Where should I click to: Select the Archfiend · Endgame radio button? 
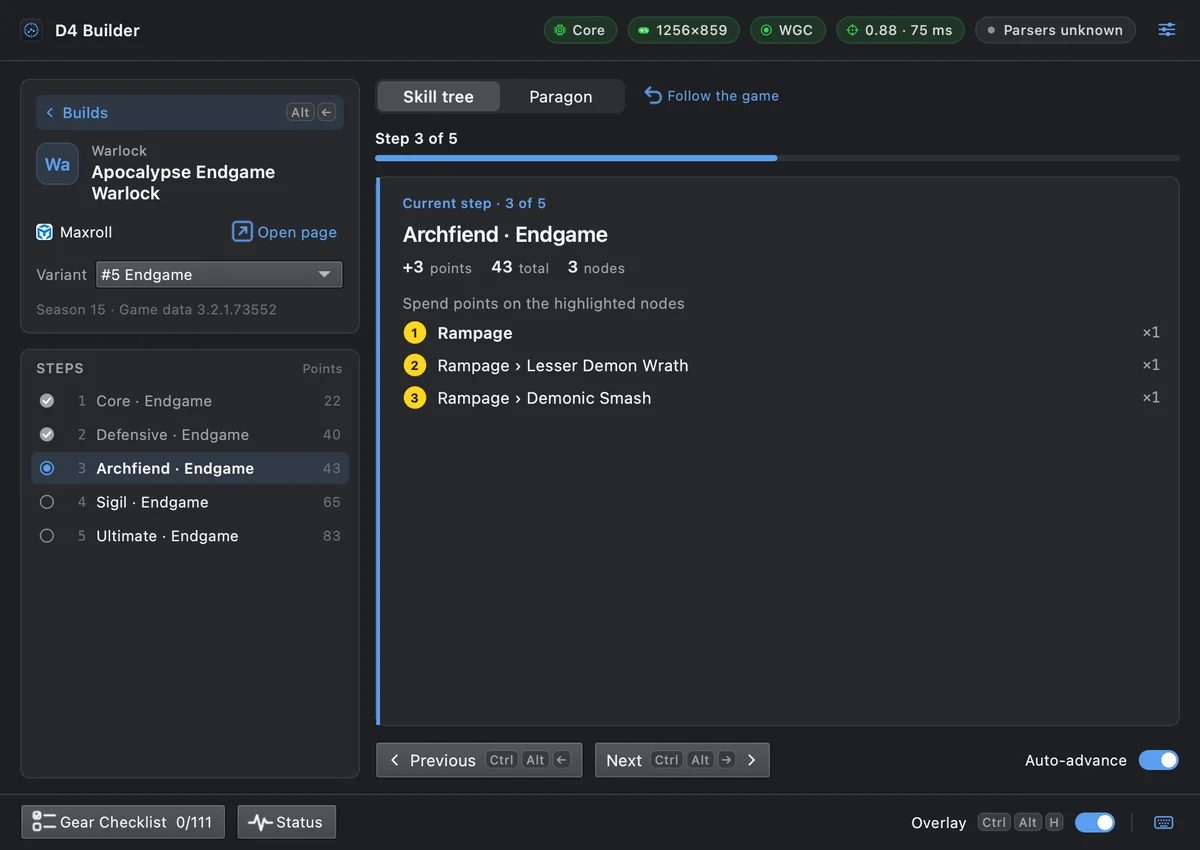[x=47, y=468]
